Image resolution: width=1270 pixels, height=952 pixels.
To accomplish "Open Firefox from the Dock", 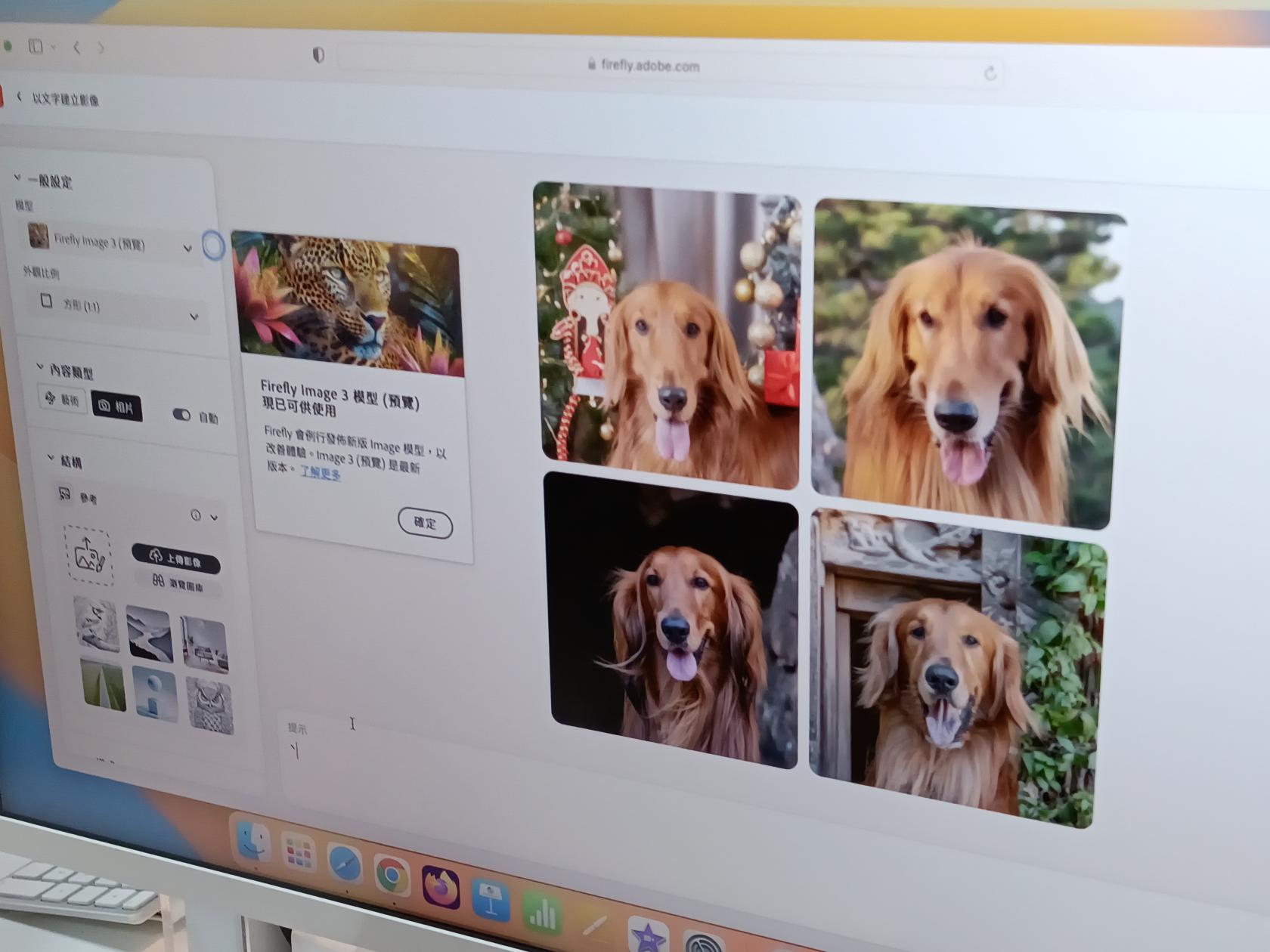I will pos(441,886).
